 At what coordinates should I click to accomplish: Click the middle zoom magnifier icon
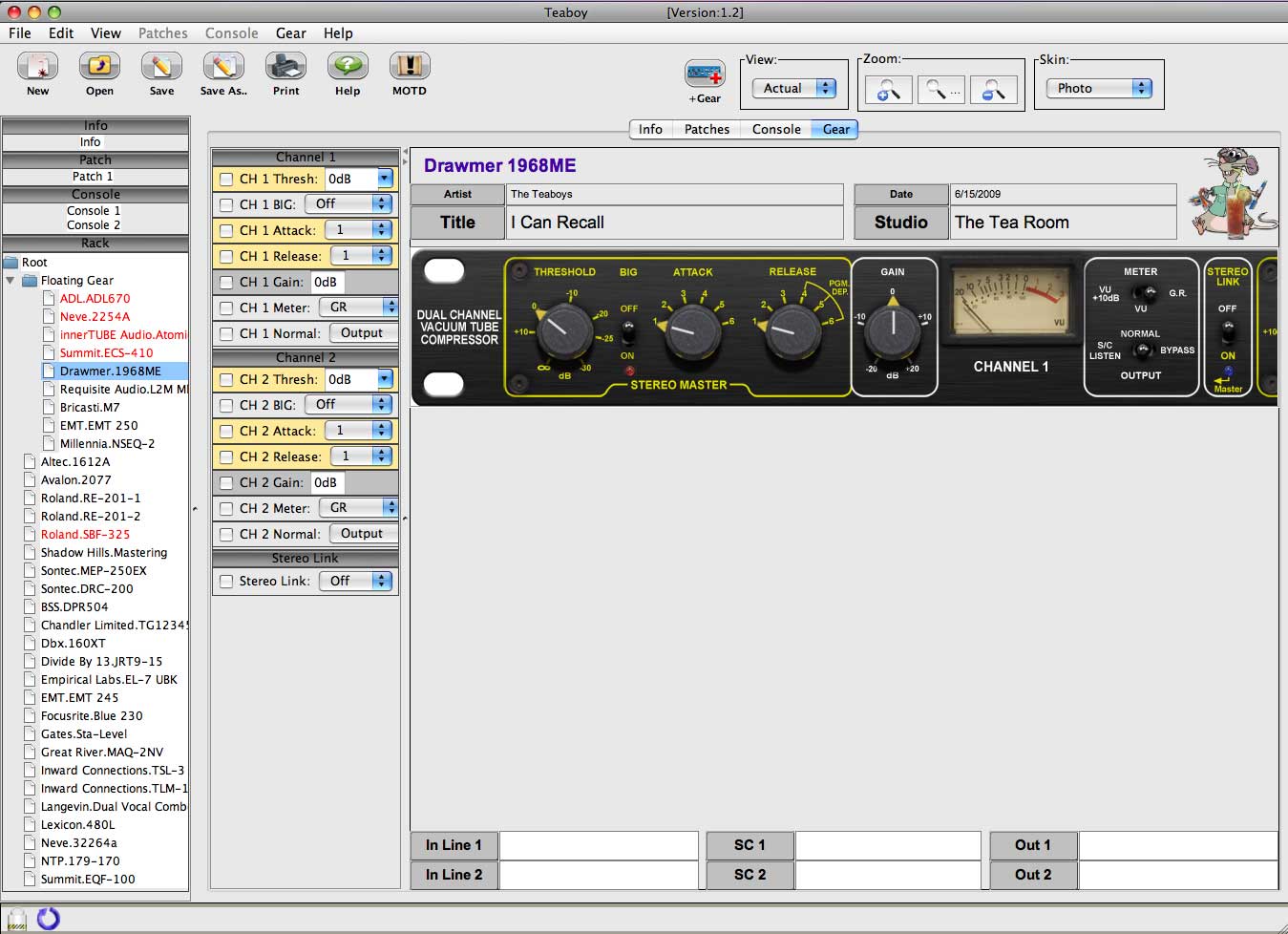pos(940,90)
